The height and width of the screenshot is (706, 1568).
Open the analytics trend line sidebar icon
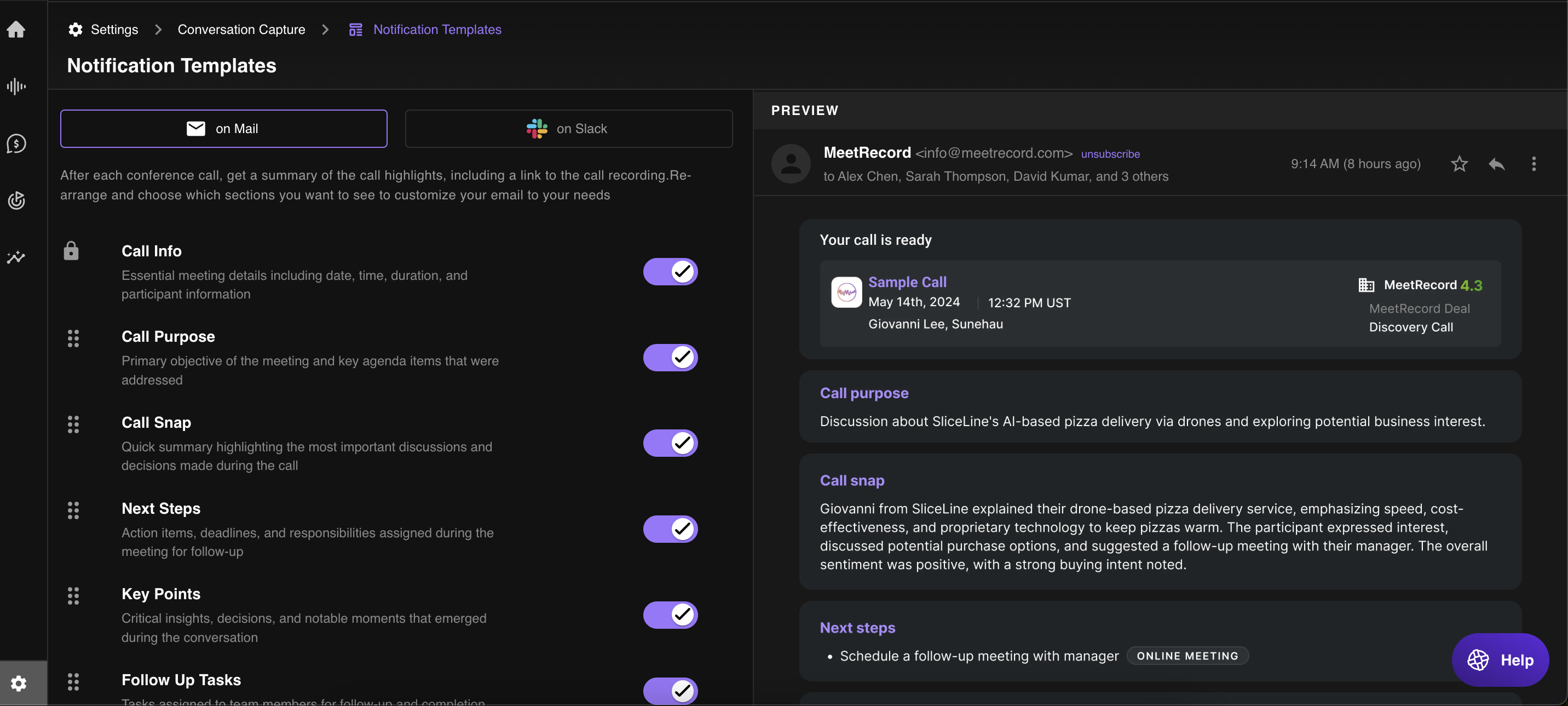click(x=16, y=257)
